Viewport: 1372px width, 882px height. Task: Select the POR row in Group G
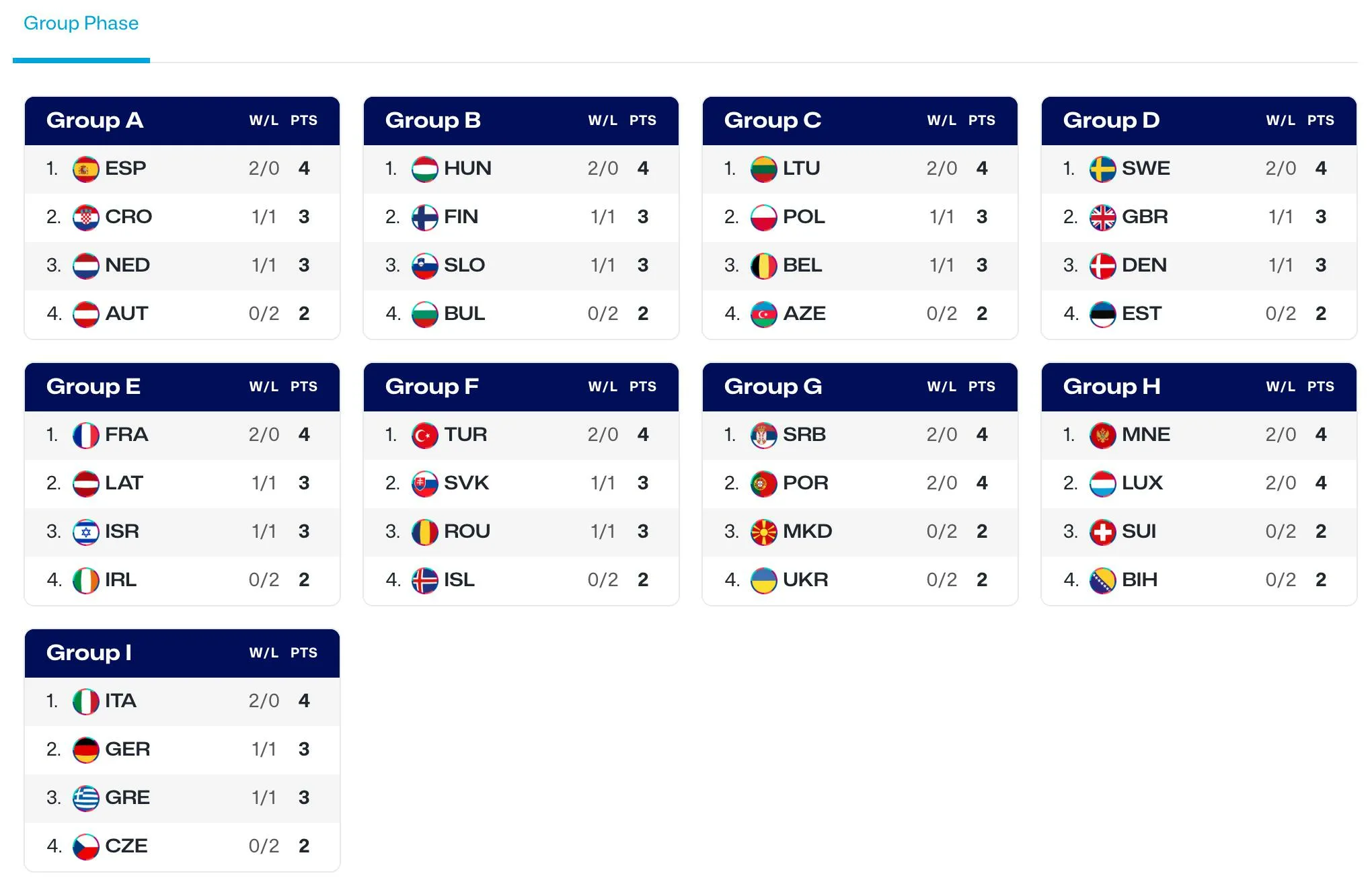pos(860,483)
